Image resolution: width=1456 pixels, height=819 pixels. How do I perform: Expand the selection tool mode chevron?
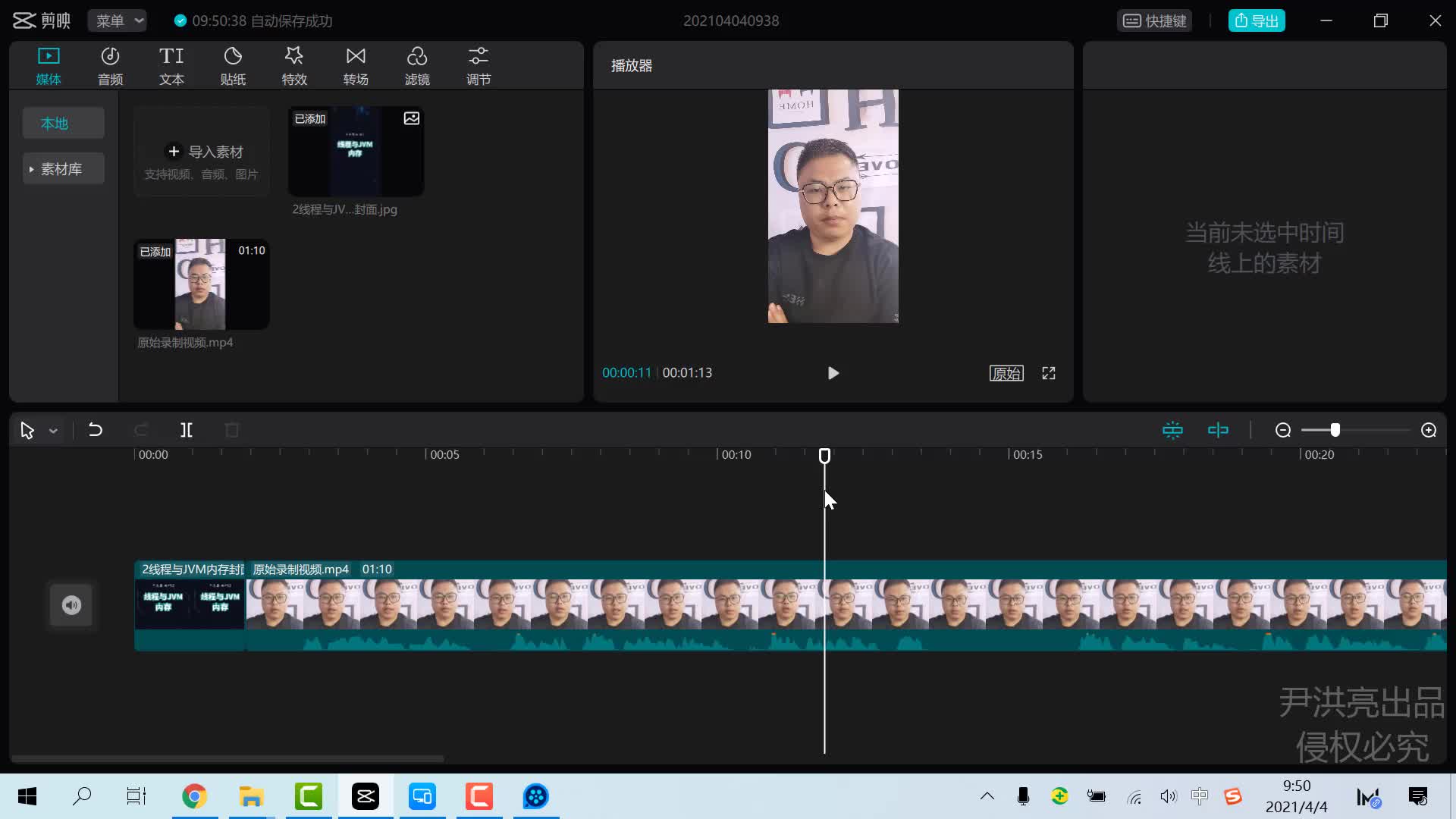(x=53, y=431)
